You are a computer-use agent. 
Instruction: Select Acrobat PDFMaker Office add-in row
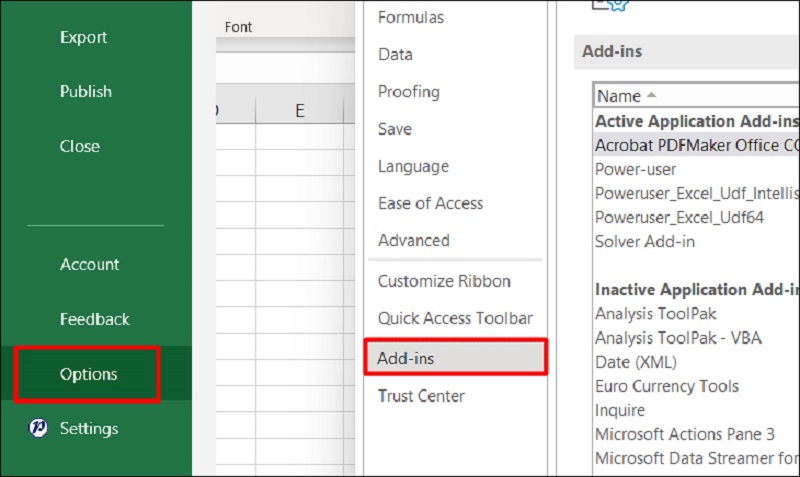click(695, 145)
